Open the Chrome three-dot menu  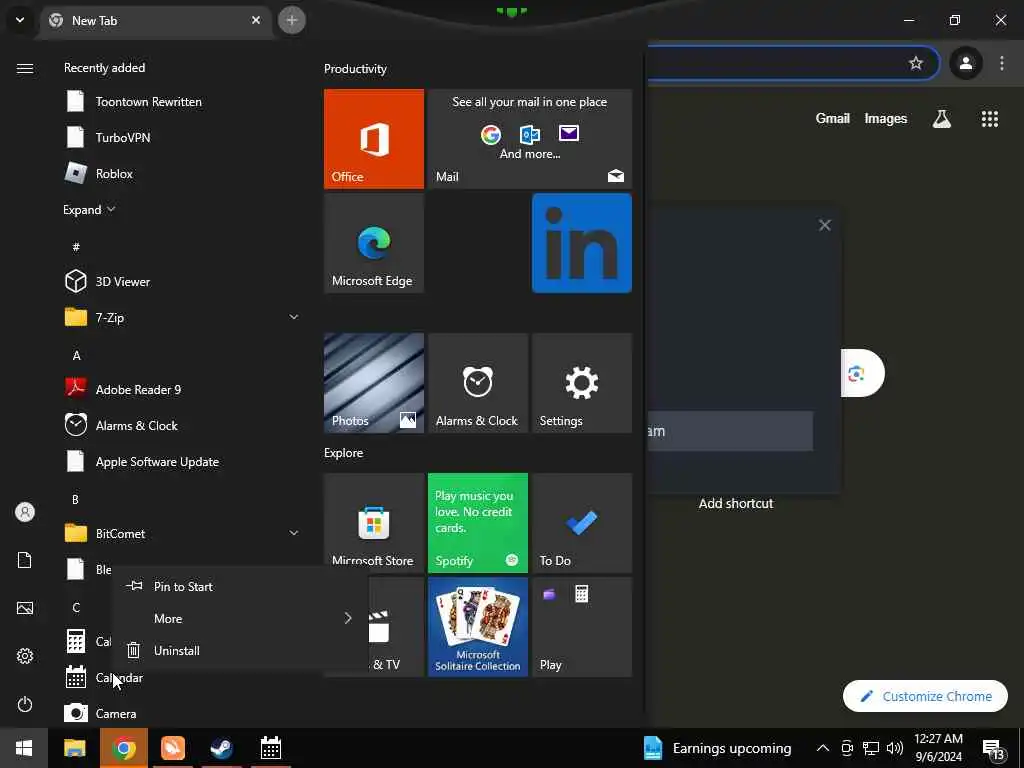1002,63
